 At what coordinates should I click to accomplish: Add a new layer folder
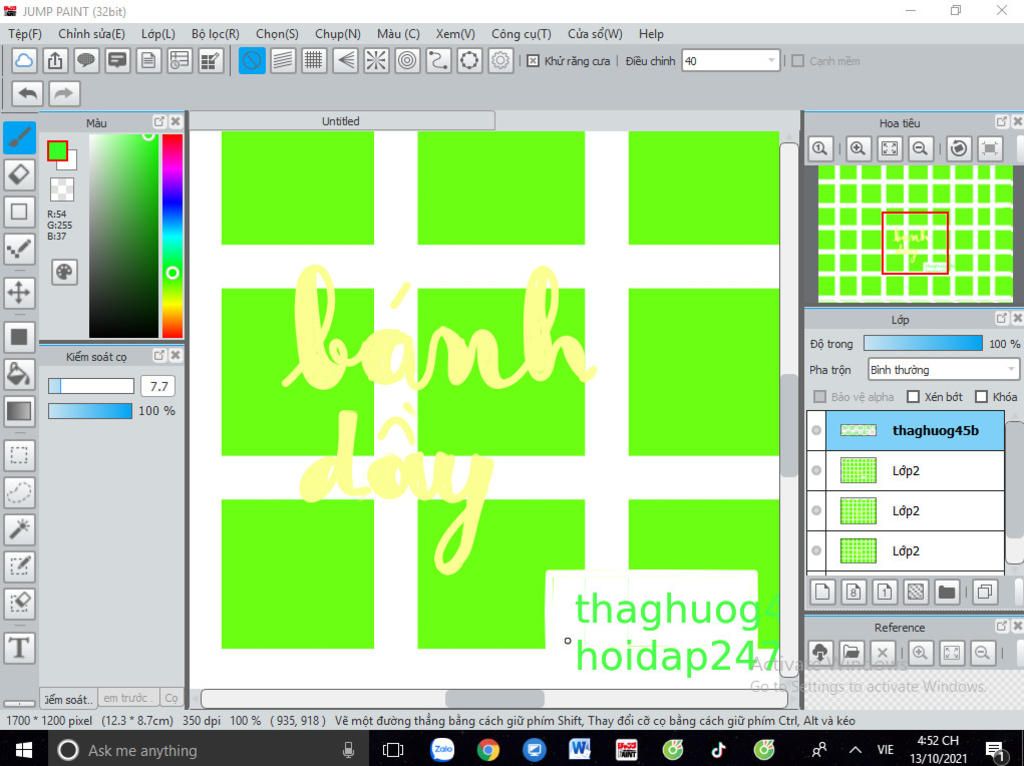coord(947,592)
